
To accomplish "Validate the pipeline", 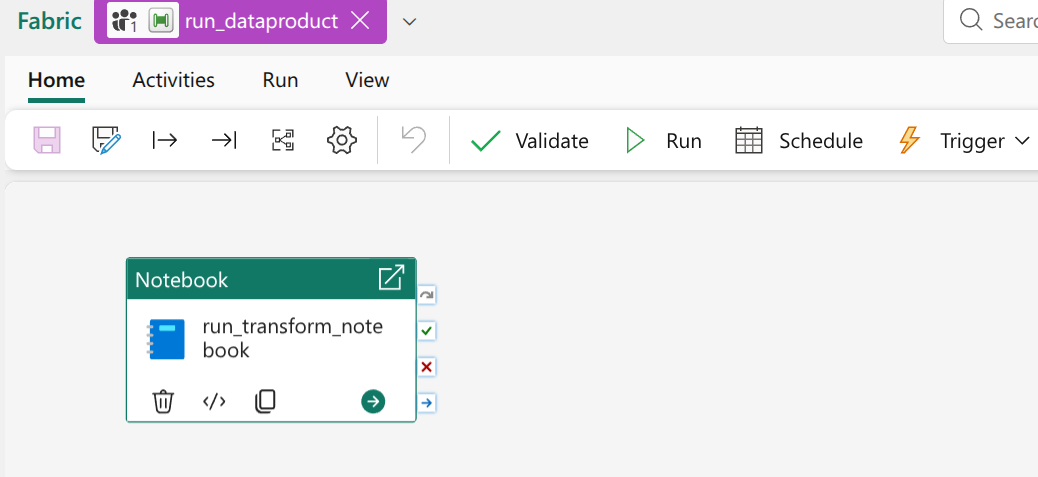I will pyautogui.click(x=529, y=141).
